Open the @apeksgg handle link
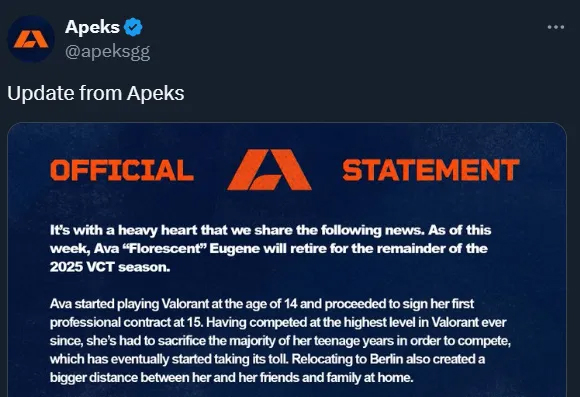Screen dimensions: 580x397 point(108,52)
